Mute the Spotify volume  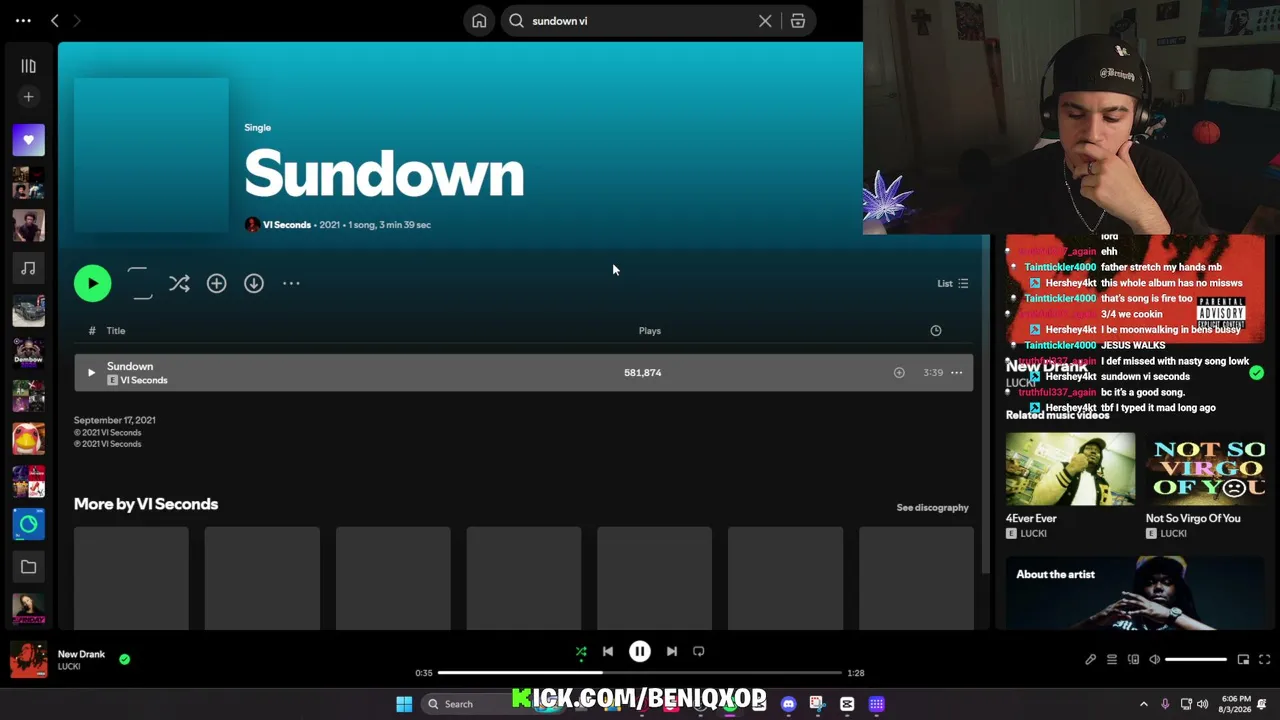(1155, 660)
